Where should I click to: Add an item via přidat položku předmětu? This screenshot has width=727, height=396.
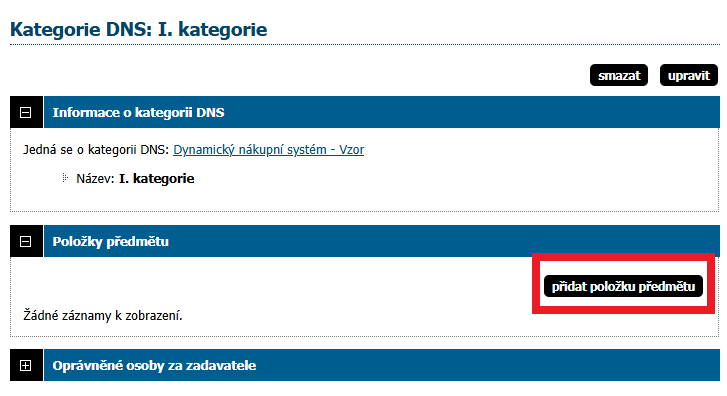click(623, 286)
